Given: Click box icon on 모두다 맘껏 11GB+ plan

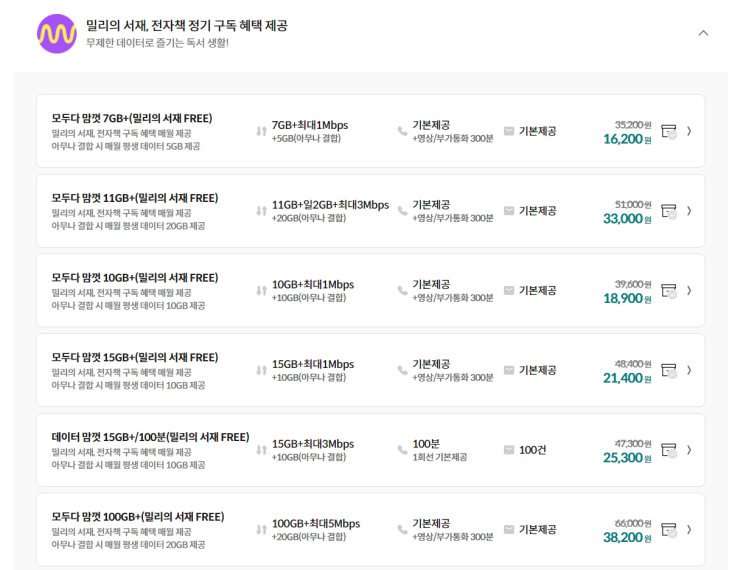Looking at the screenshot, I should [669, 211].
